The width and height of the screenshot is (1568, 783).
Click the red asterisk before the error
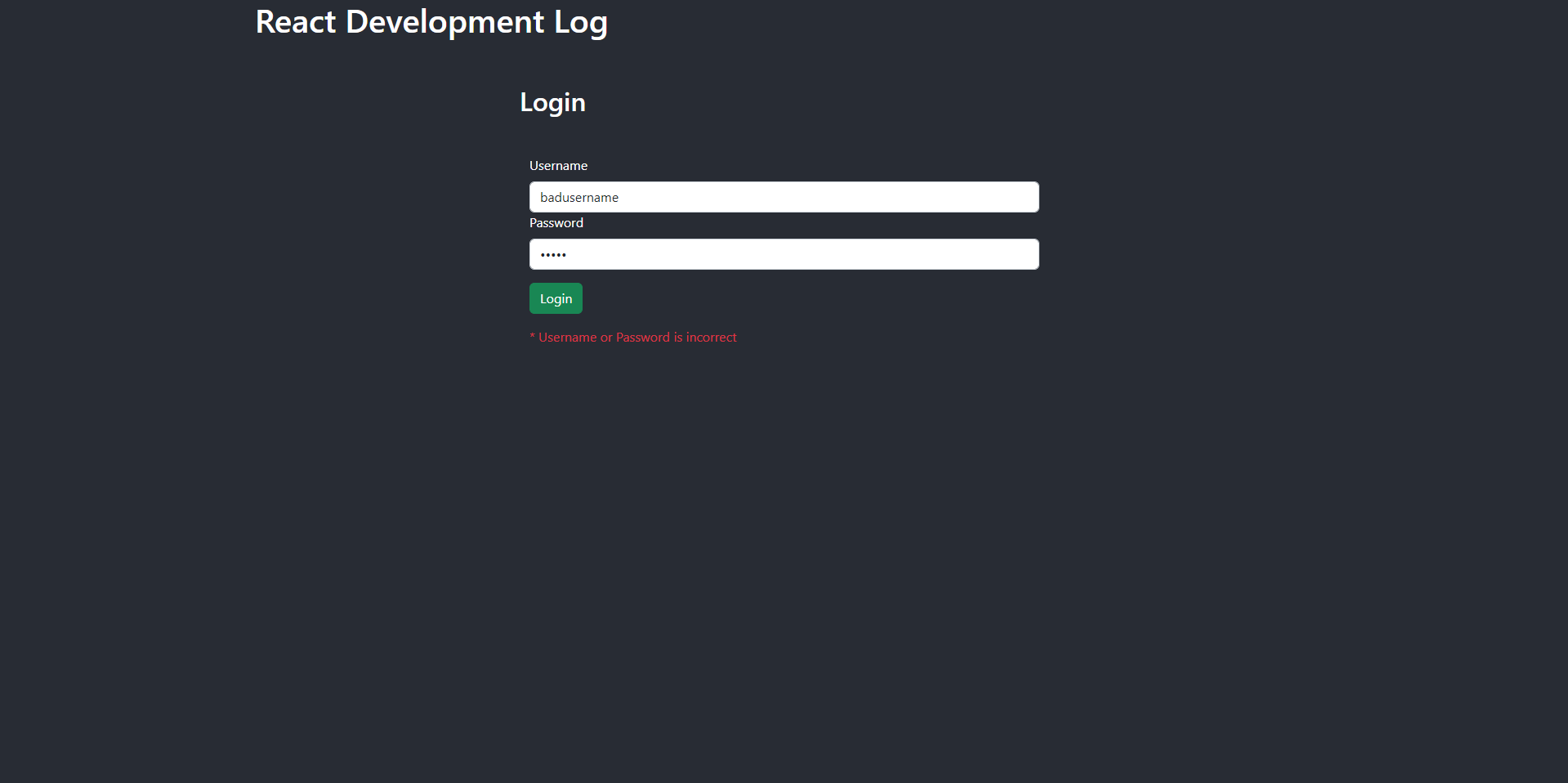point(533,337)
